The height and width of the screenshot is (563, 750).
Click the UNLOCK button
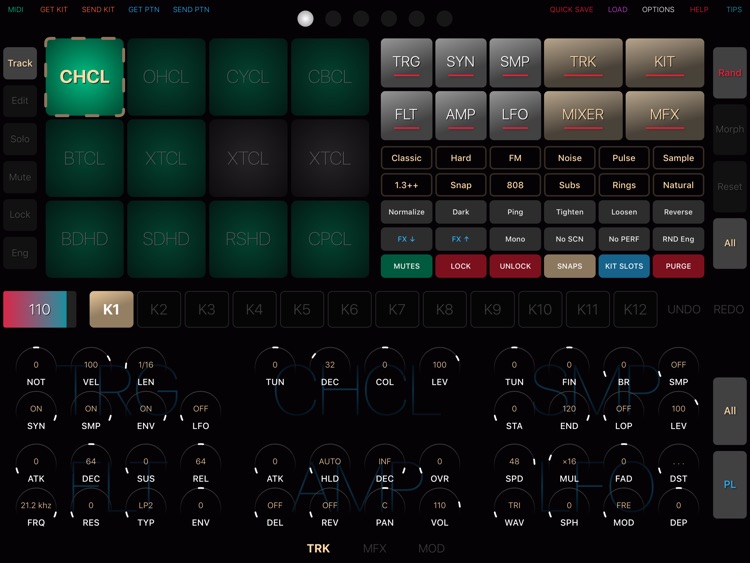515,266
